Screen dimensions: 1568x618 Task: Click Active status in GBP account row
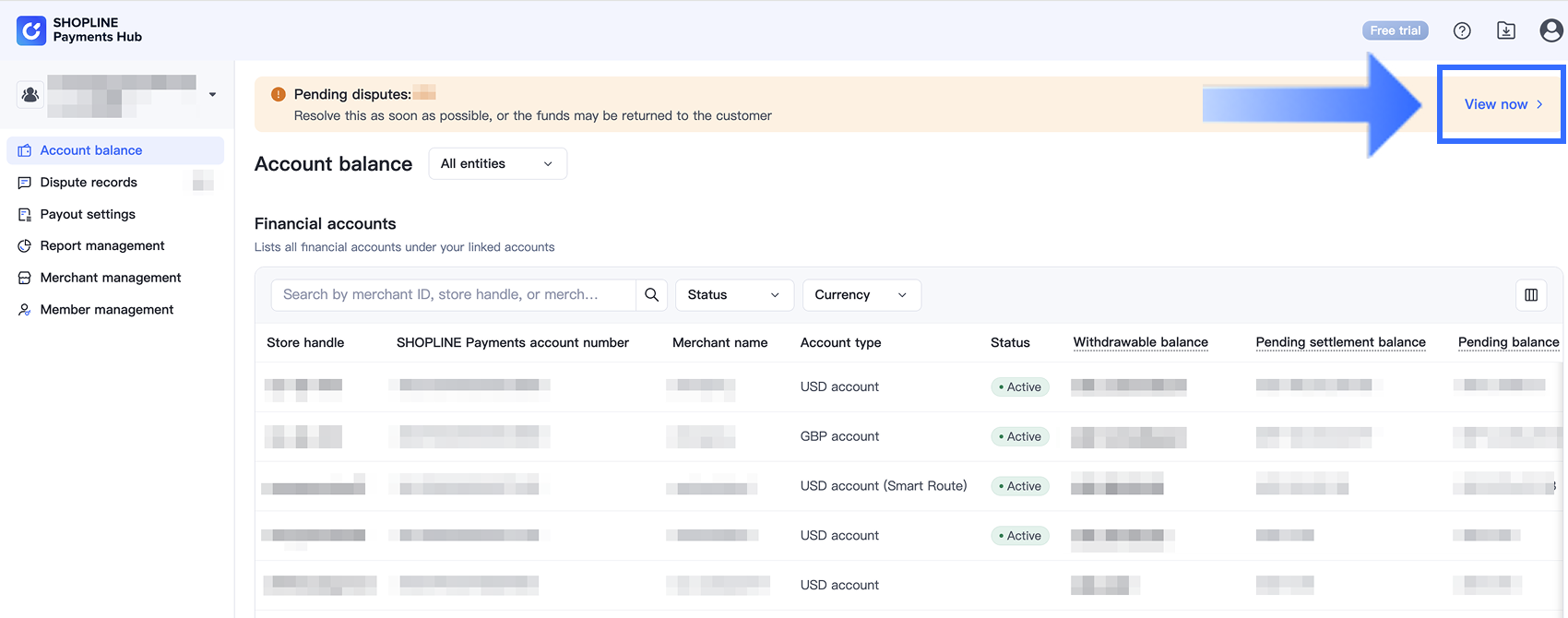(x=1020, y=436)
